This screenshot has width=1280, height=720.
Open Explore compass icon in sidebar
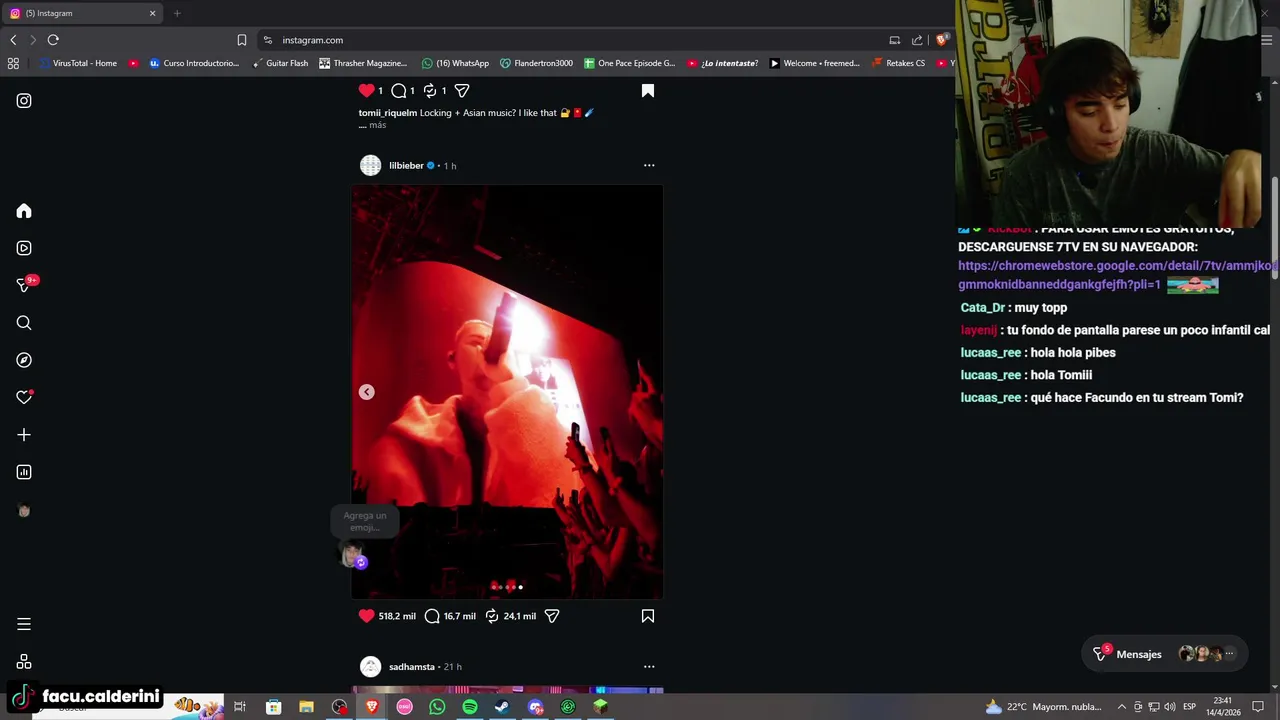[x=24, y=360]
